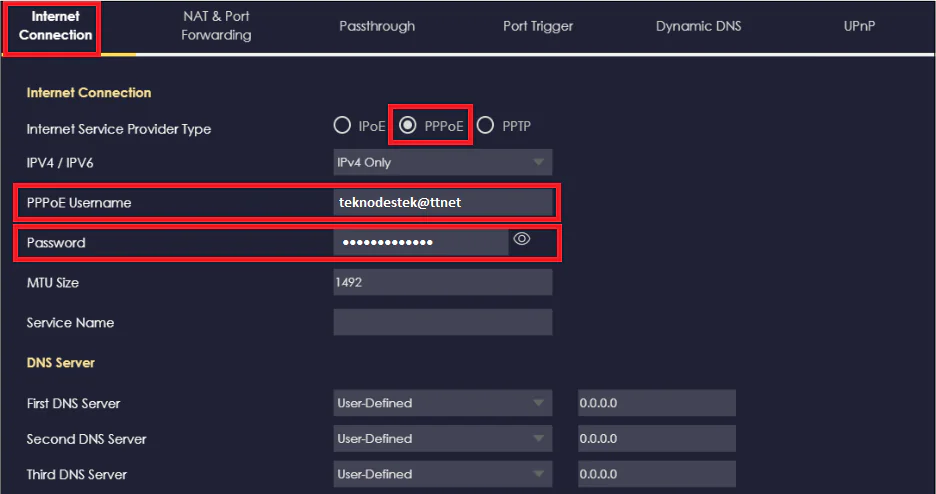Screen dimensions: 936x494
Task: Open the NAT & Port Forwarding tab
Action: pyautogui.click(x=216, y=27)
